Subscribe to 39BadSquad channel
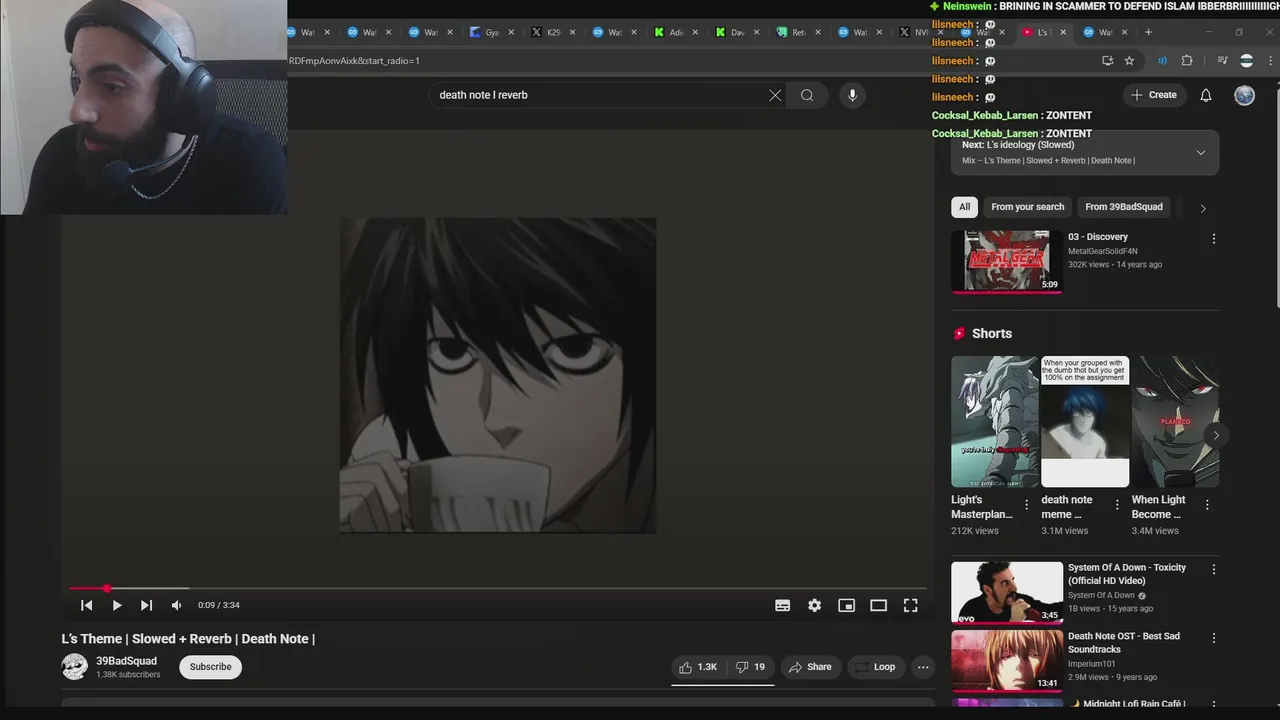Viewport: 1280px width, 720px height. pyautogui.click(x=210, y=667)
